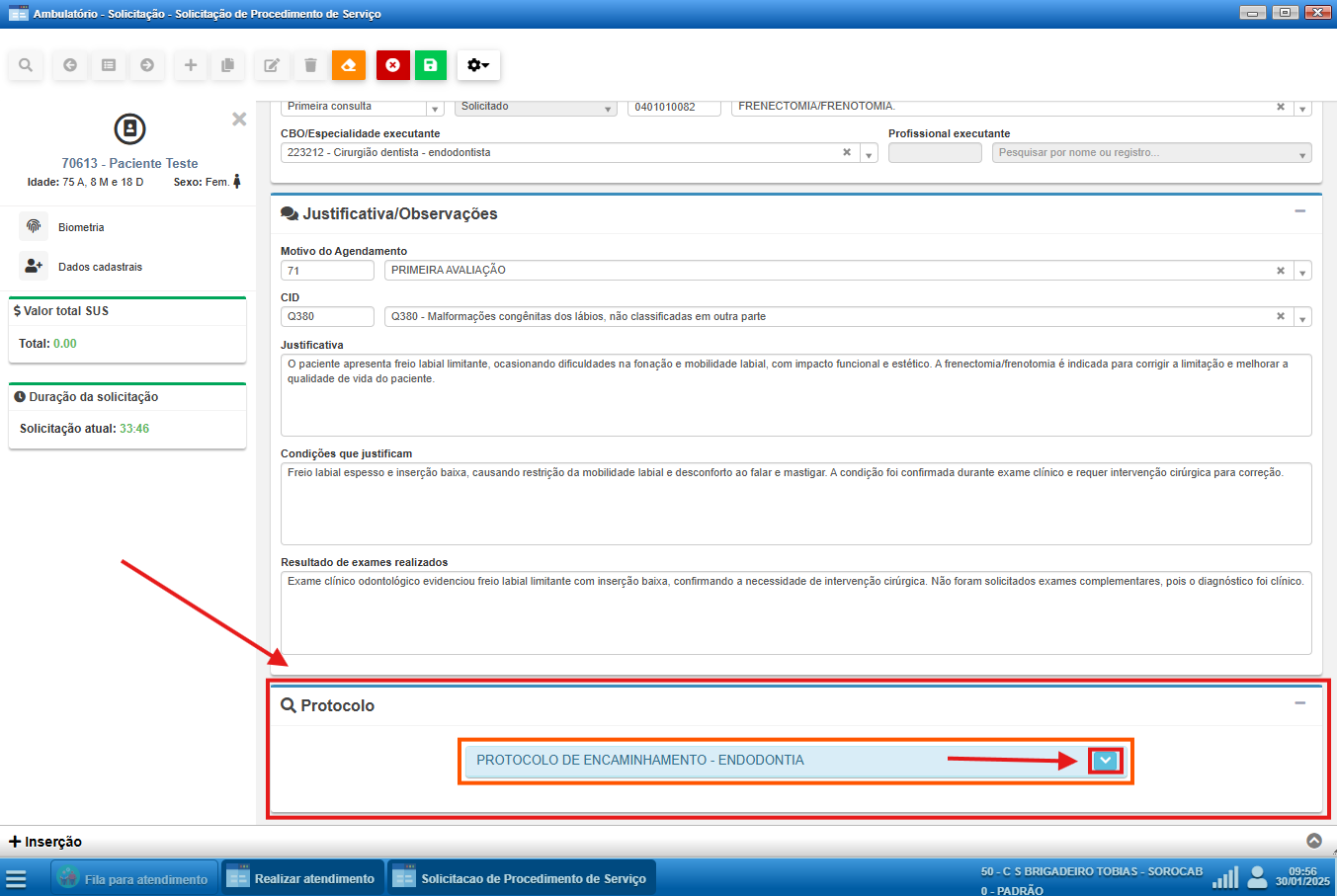This screenshot has height=896, width=1337.
Task: Click the trash delete icon
Action: point(310,65)
